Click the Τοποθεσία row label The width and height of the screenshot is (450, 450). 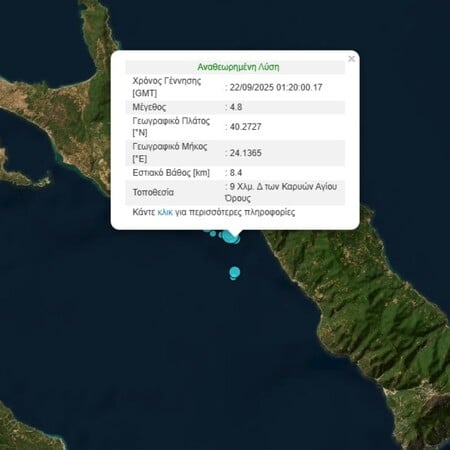pyautogui.click(x=153, y=192)
